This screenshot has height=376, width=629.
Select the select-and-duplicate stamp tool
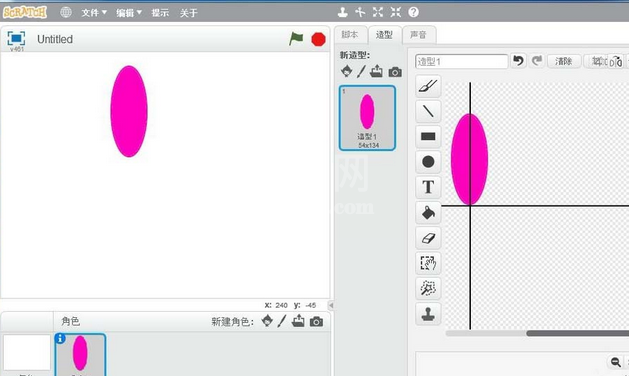pos(428,314)
